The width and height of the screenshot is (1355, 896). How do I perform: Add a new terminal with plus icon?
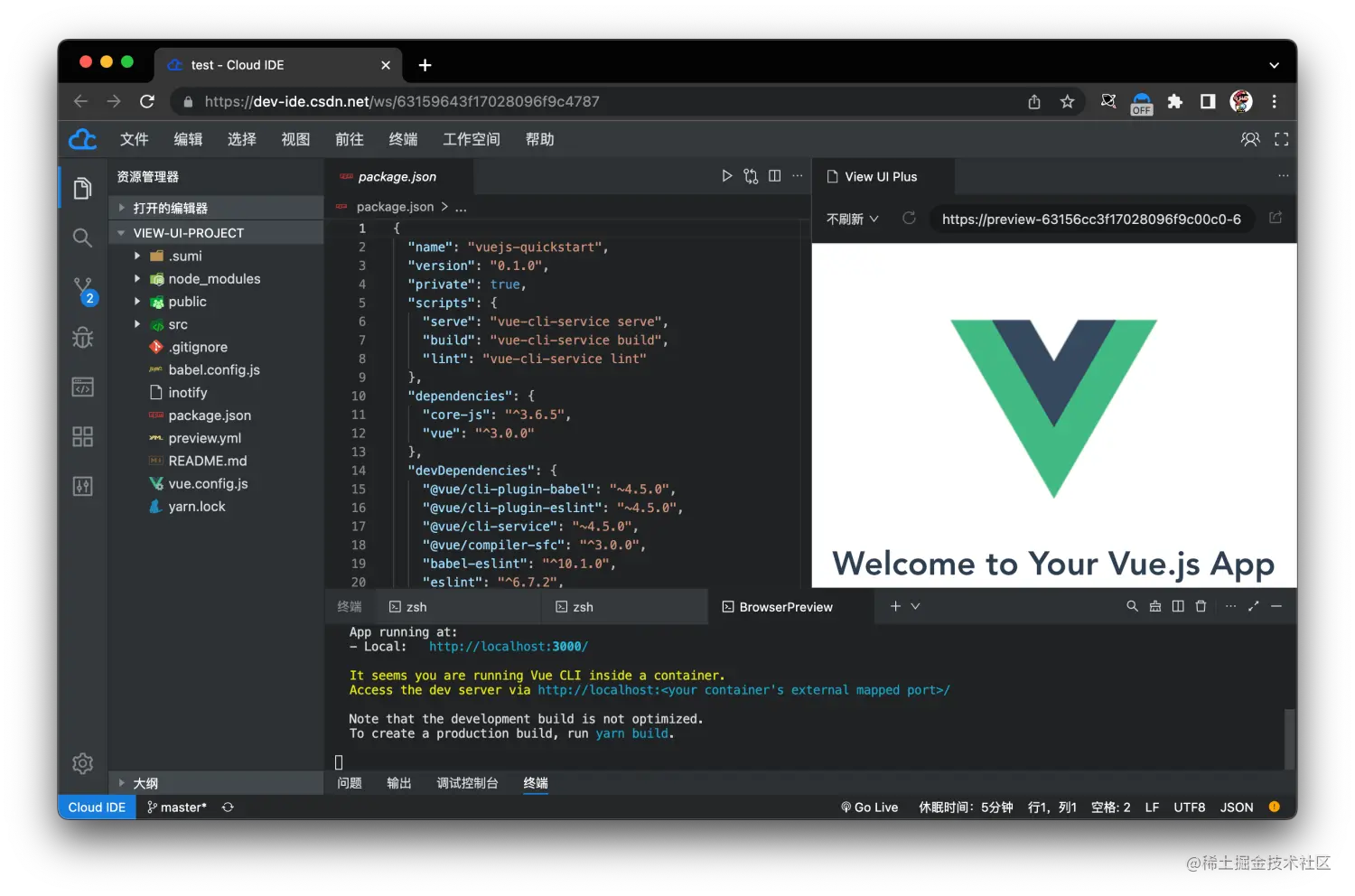[895, 606]
